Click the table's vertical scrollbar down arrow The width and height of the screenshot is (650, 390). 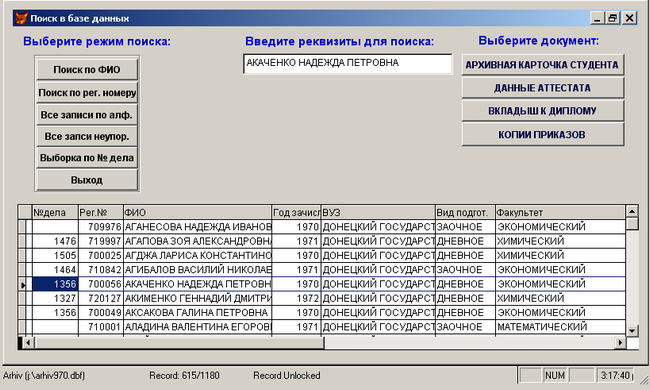click(x=632, y=330)
